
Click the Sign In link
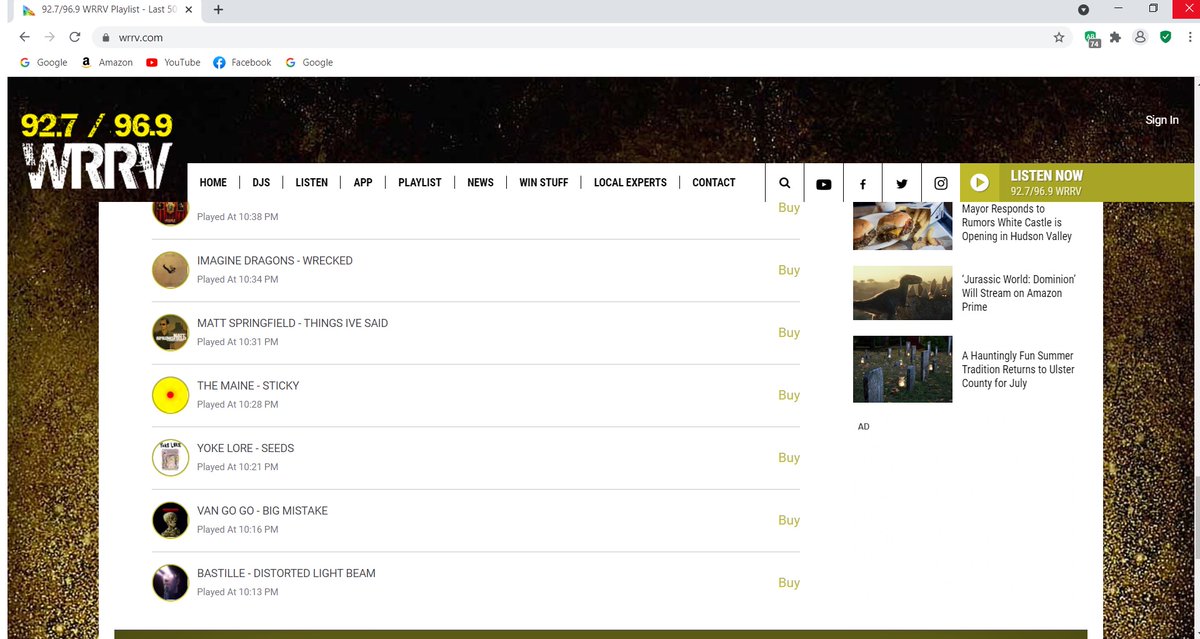1162,120
